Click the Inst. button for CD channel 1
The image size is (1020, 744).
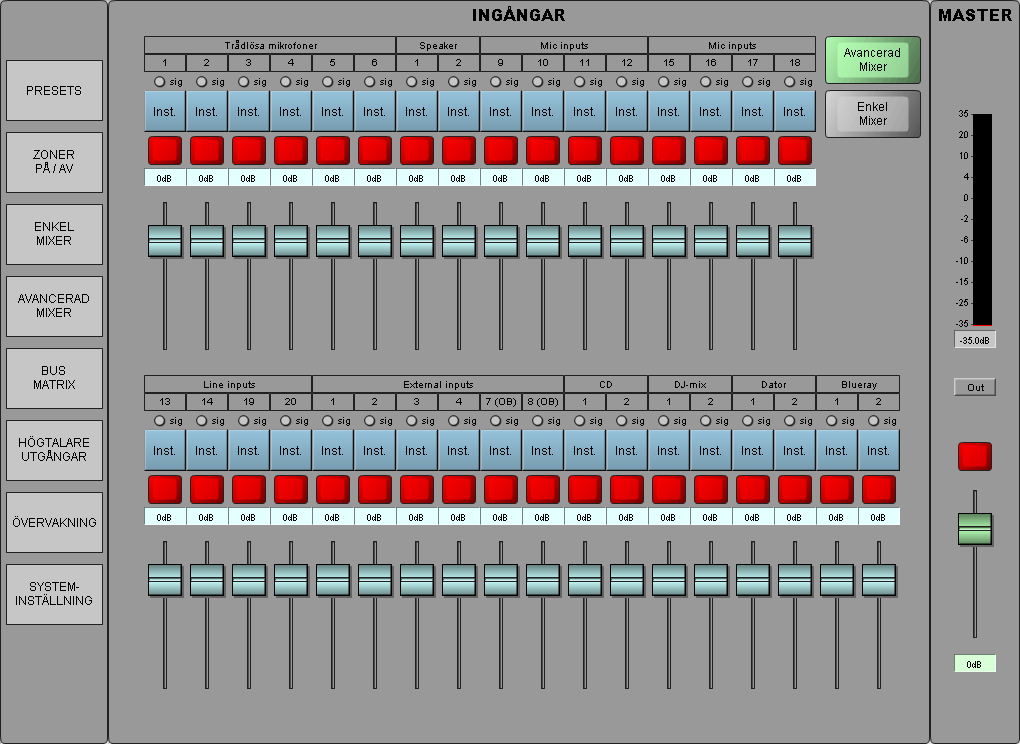click(585, 451)
